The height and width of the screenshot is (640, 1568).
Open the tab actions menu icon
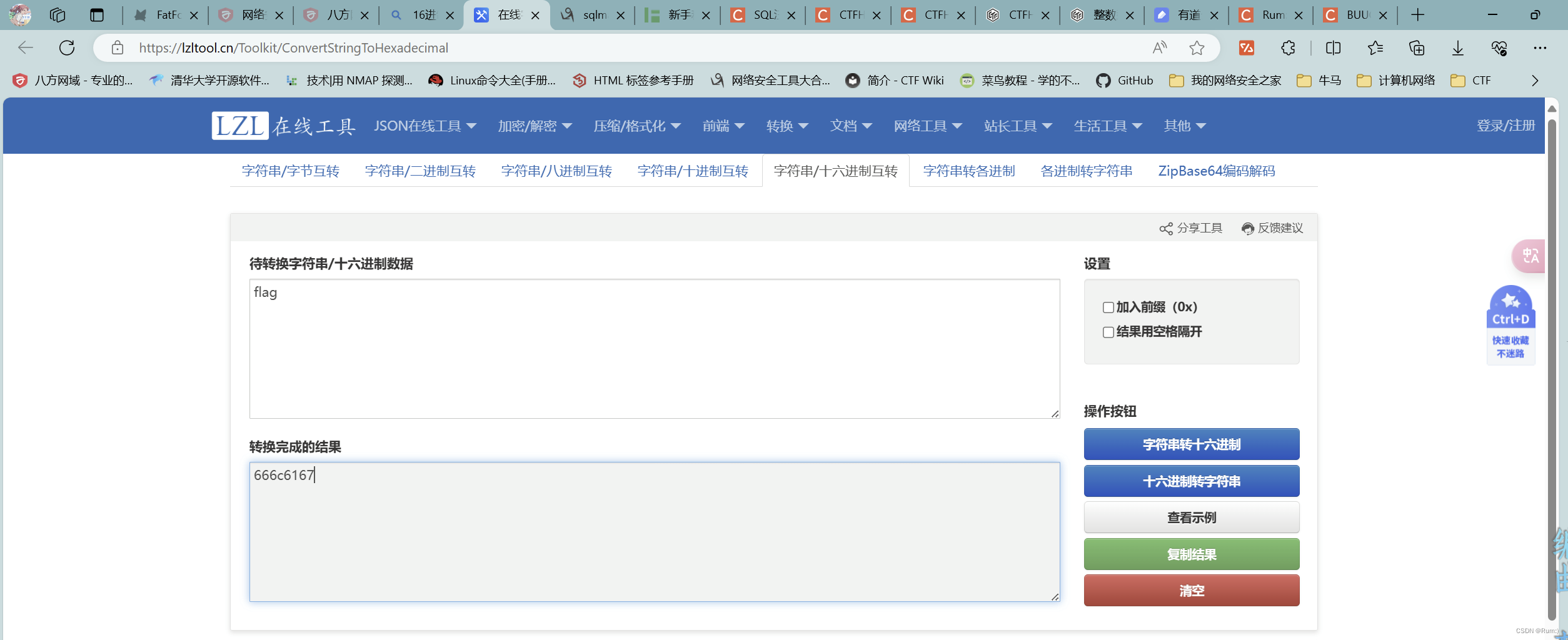point(96,15)
